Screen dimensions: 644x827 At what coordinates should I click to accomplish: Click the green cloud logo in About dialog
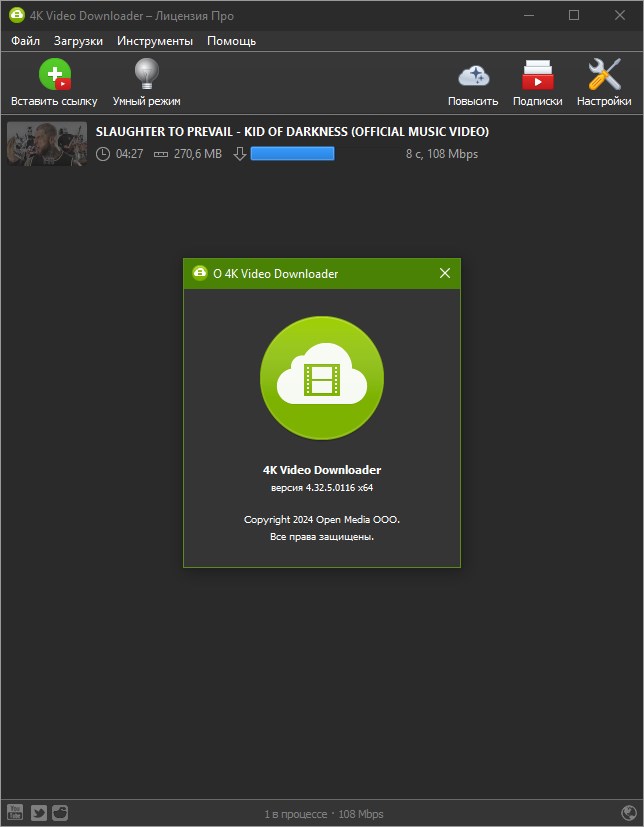click(322, 378)
